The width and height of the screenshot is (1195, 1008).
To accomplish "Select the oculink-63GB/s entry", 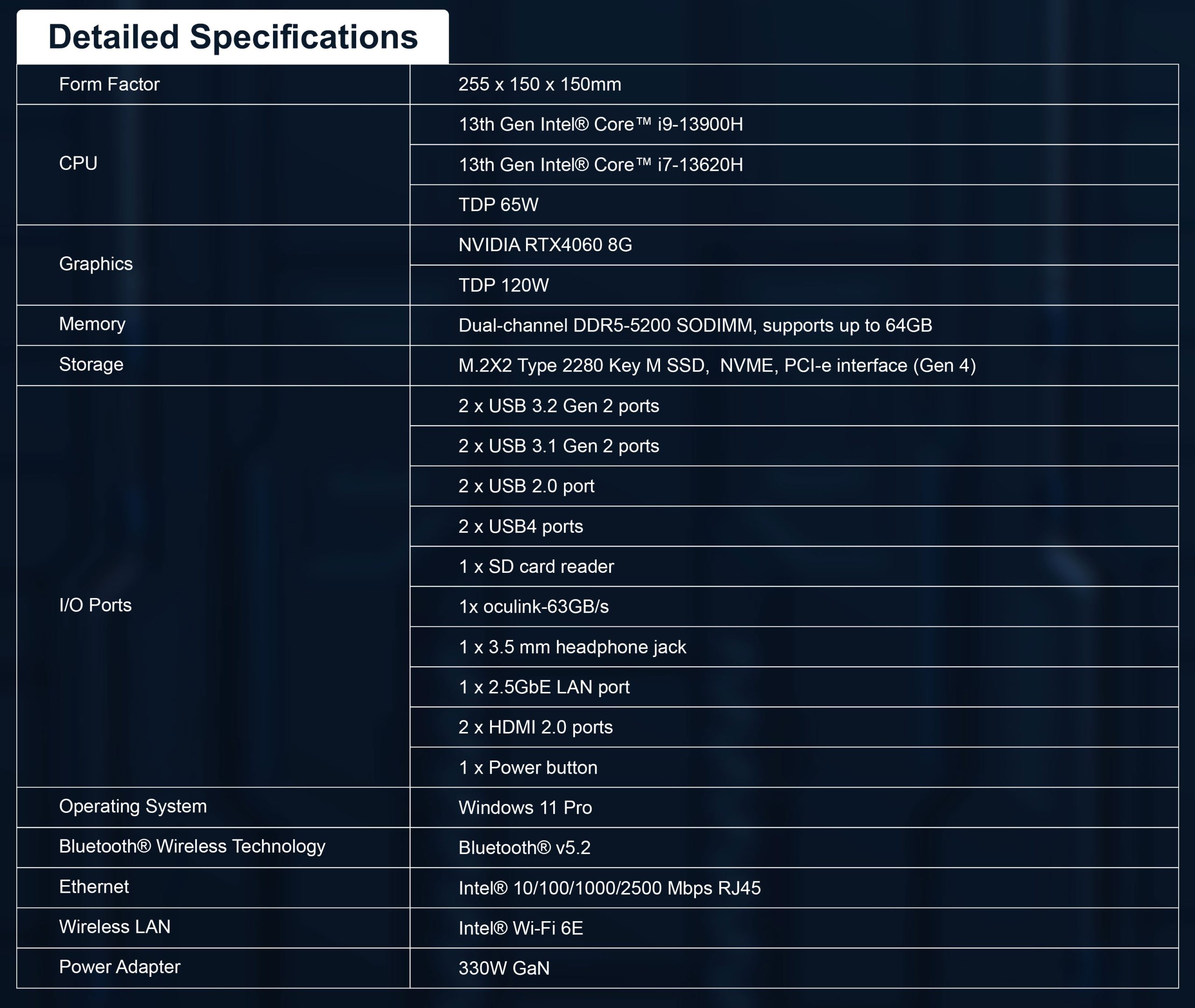I will pyautogui.click(x=534, y=606).
